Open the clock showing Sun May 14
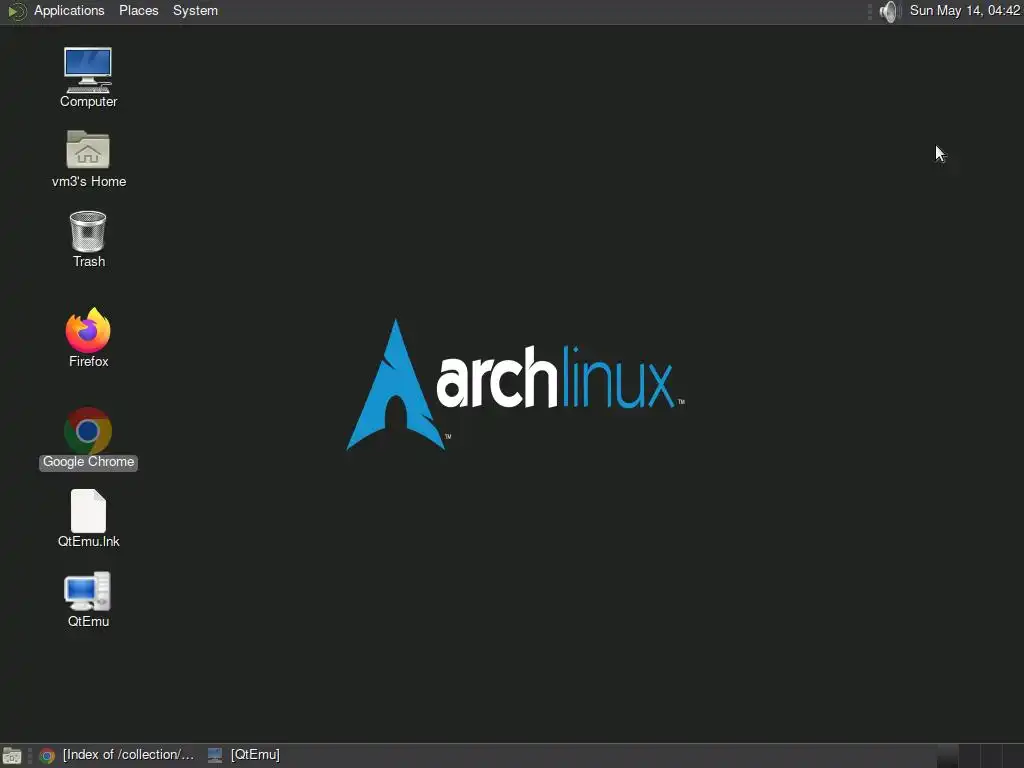 pos(965,11)
